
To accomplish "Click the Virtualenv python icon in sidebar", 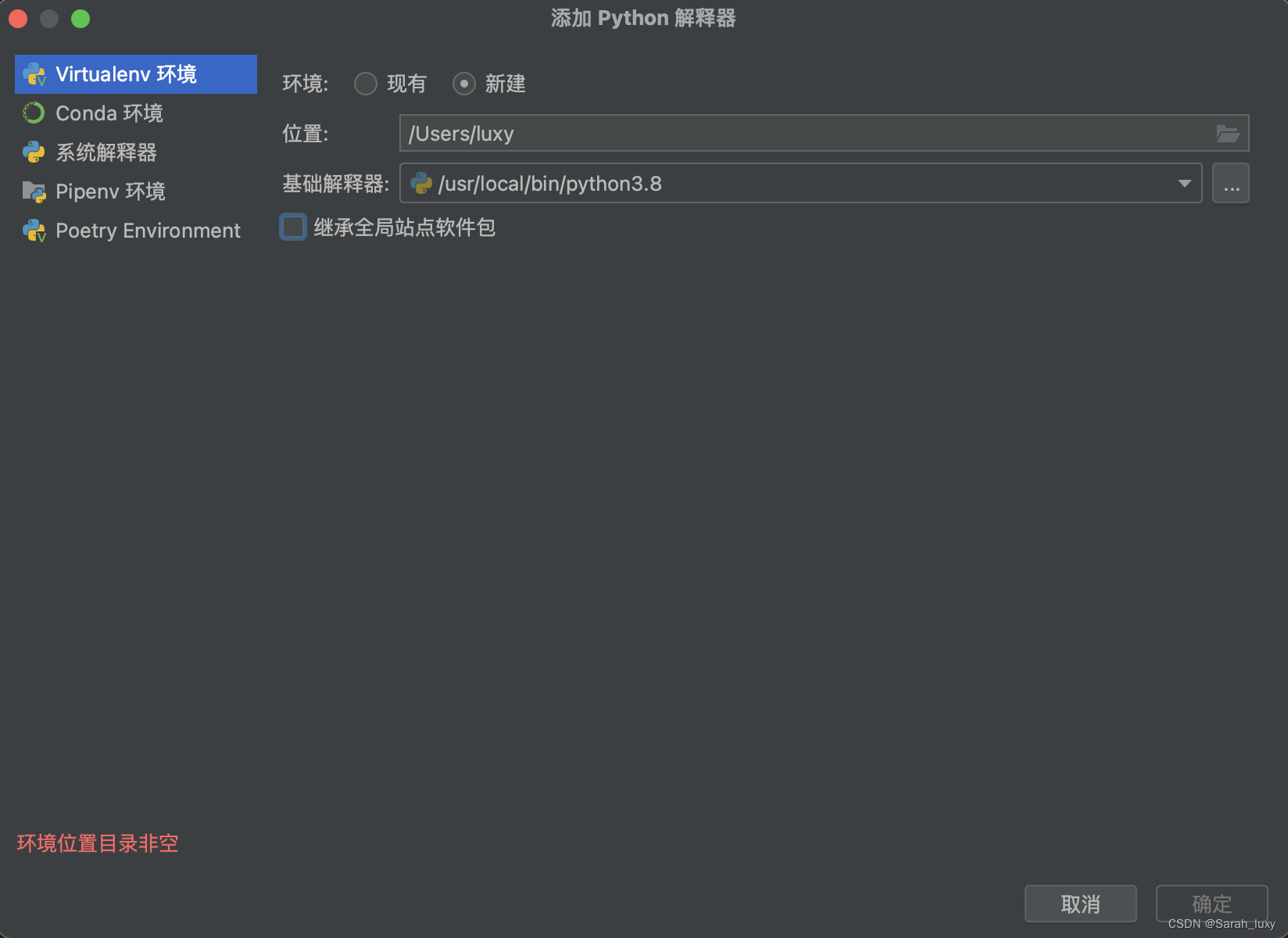I will [x=34, y=74].
